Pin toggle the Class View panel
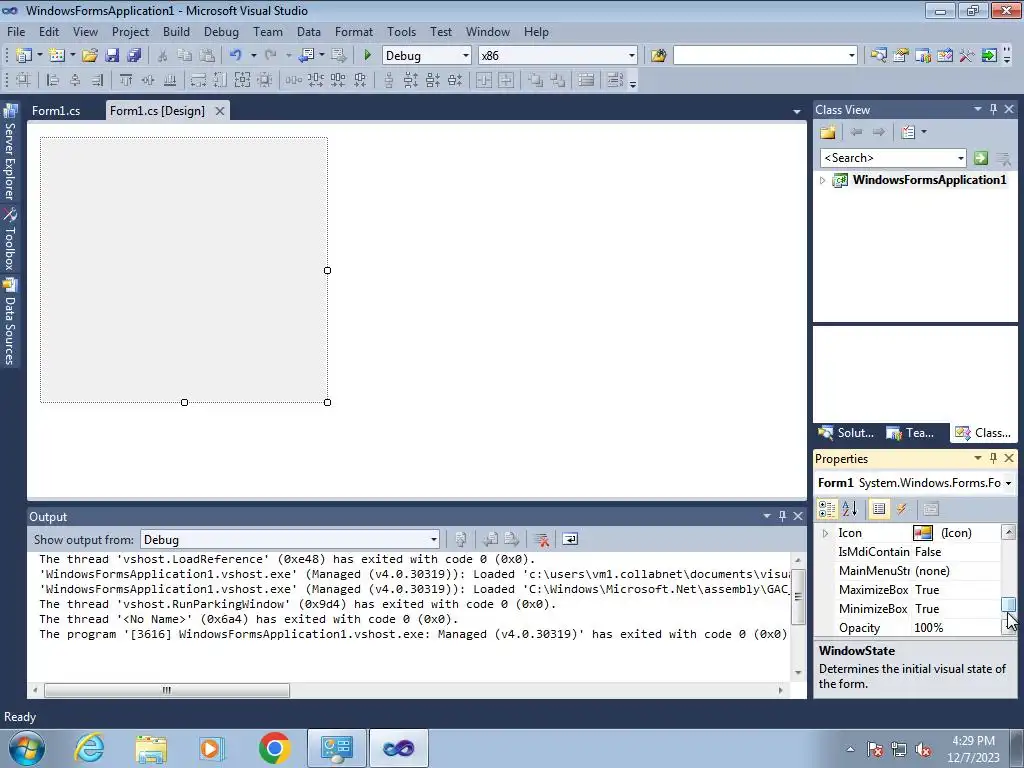1024x768 pixels. click(993, 110)
